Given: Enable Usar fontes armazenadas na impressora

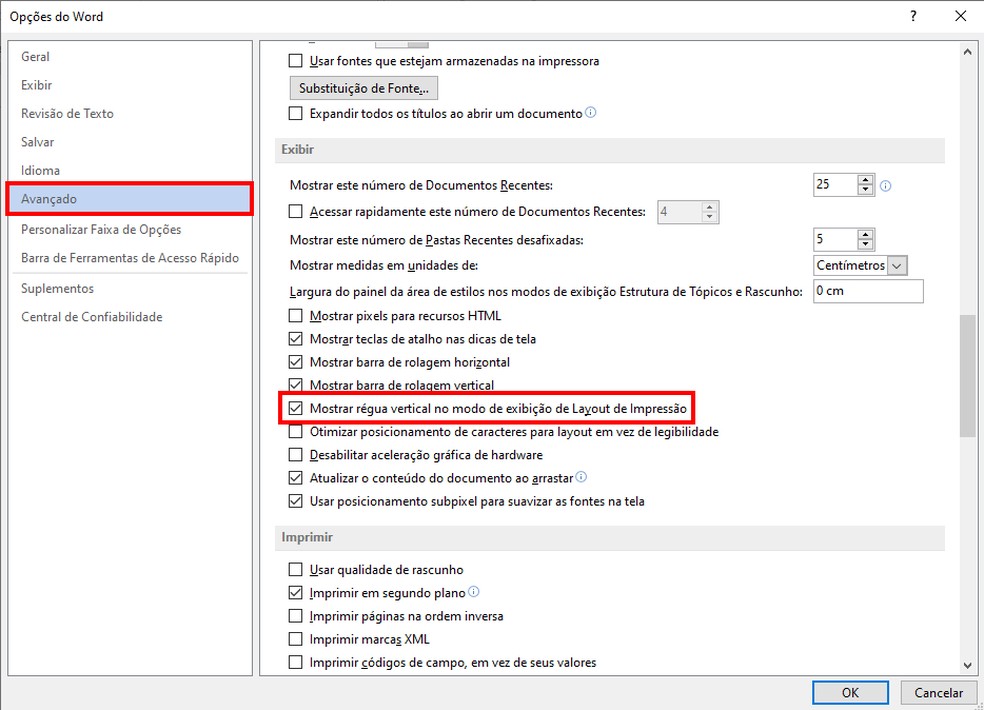Looking at the screenshot, I should (x=295, y=61).
